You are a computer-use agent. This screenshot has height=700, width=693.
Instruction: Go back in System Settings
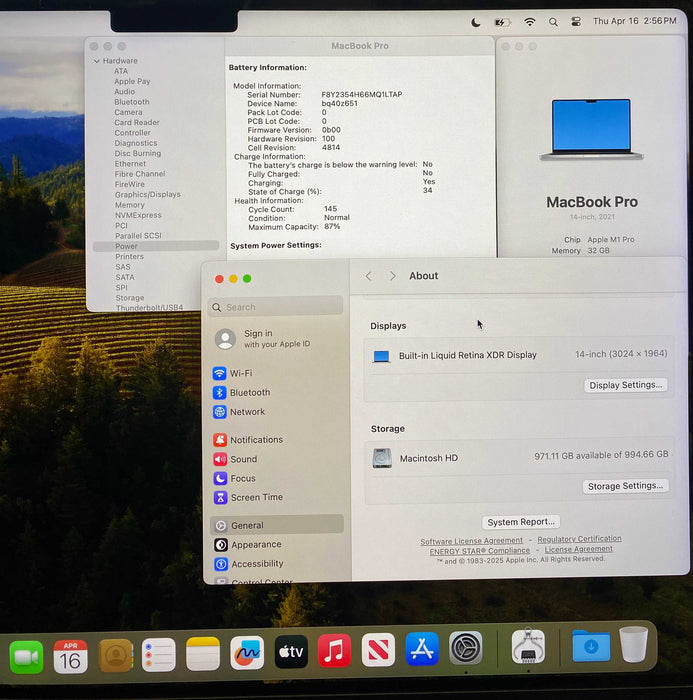click(369, 276)
